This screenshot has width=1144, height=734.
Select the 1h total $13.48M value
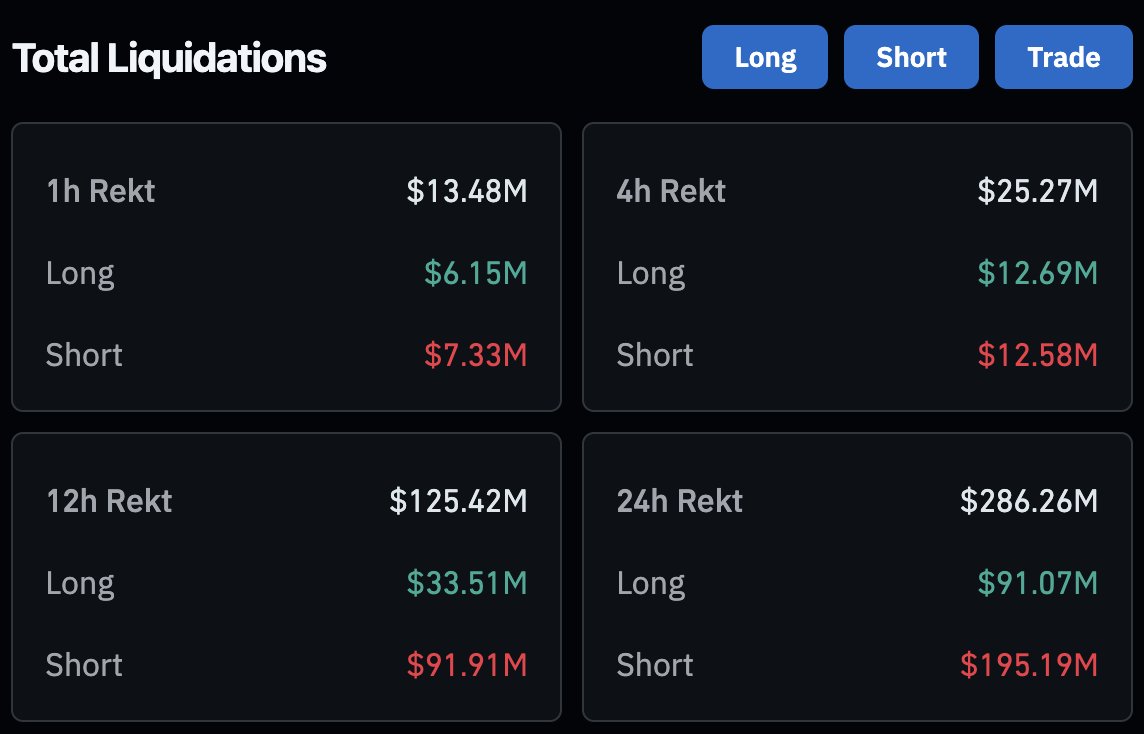467,190
